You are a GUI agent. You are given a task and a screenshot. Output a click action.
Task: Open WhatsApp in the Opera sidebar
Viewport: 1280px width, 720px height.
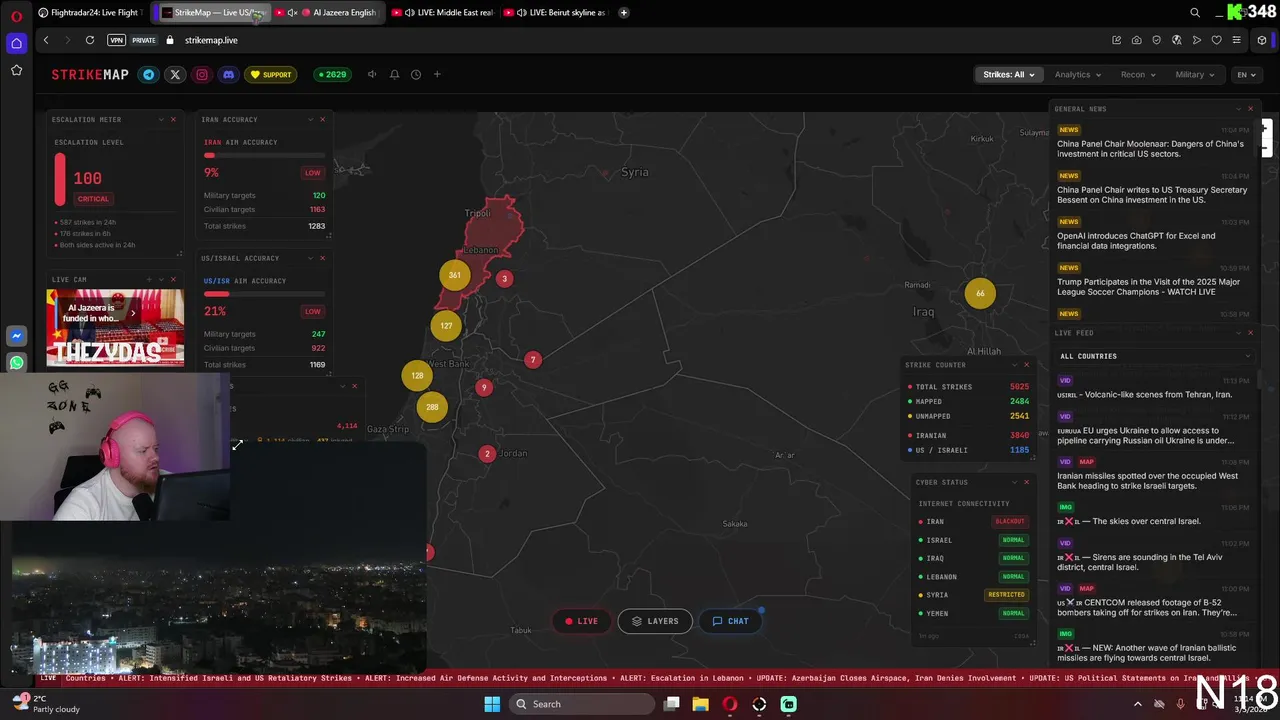(x=16, y=363)
